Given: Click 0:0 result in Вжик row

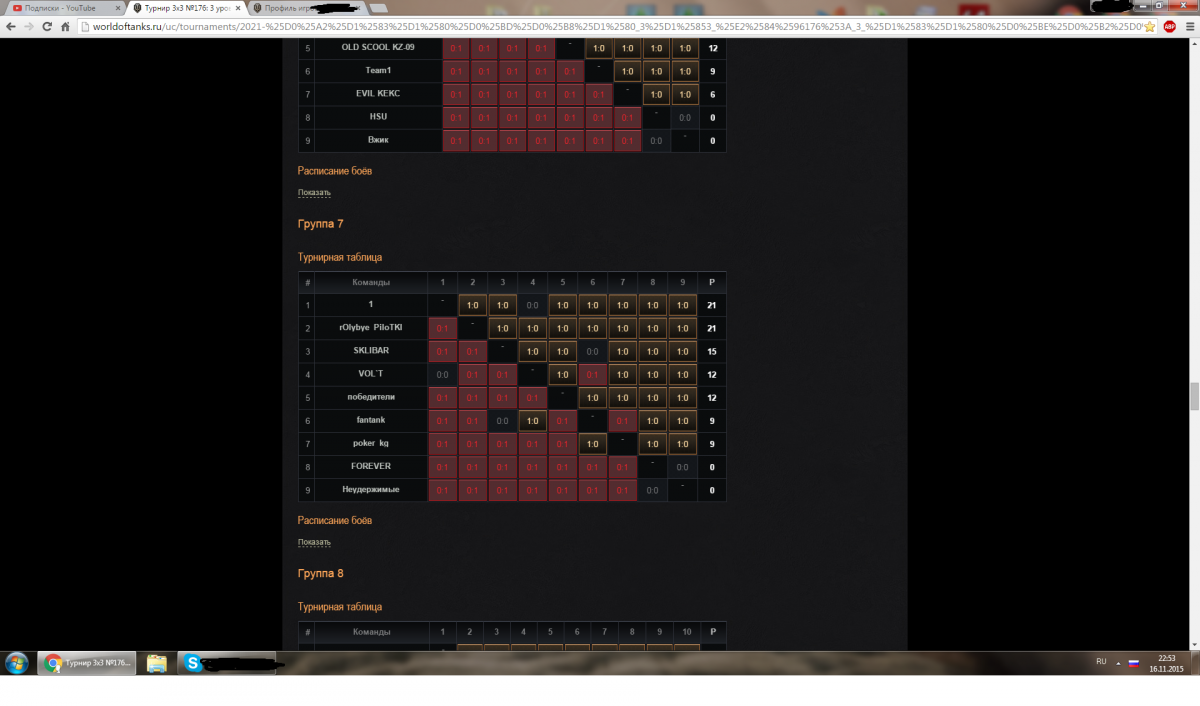Looking at the screenshot, I should pyautogui.click(x=654, y=140).
